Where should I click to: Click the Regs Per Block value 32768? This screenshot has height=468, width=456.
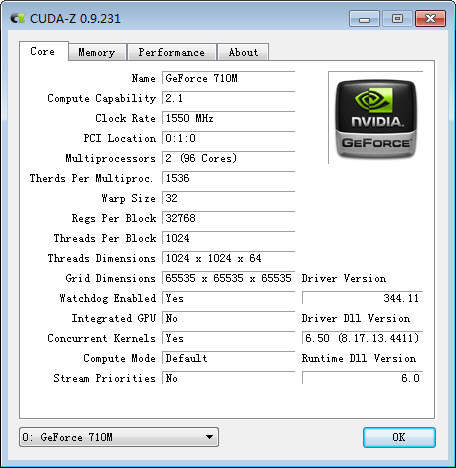pos(229,218)
